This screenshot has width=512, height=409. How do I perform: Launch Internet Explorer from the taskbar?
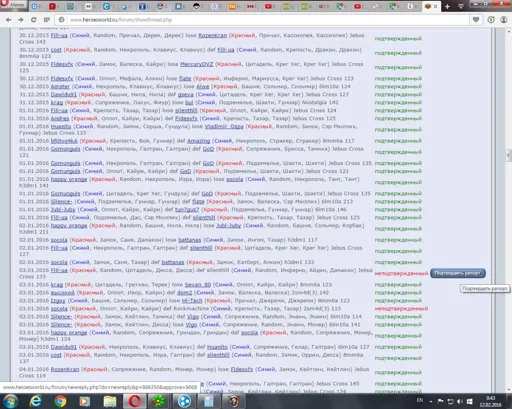click(35, 401)
